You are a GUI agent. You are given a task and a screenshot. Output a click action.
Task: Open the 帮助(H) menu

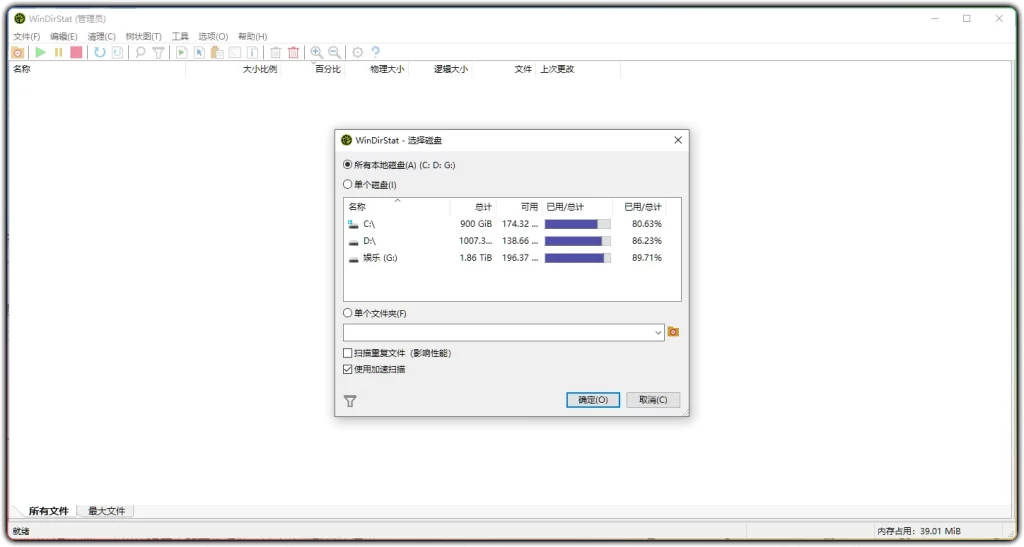click(253, 37)
